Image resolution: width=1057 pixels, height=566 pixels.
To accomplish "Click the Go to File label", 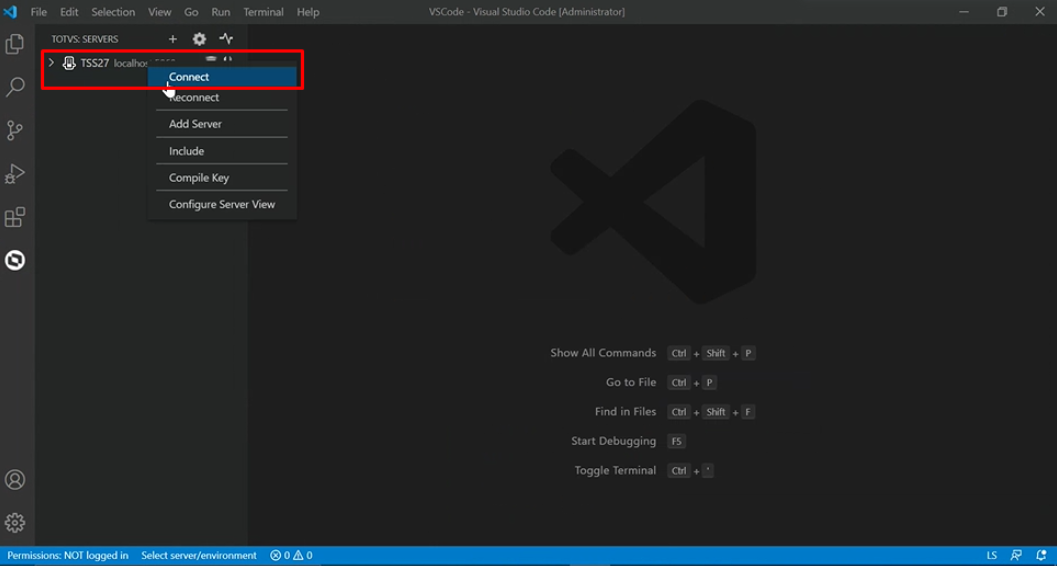I will [631, 382].
